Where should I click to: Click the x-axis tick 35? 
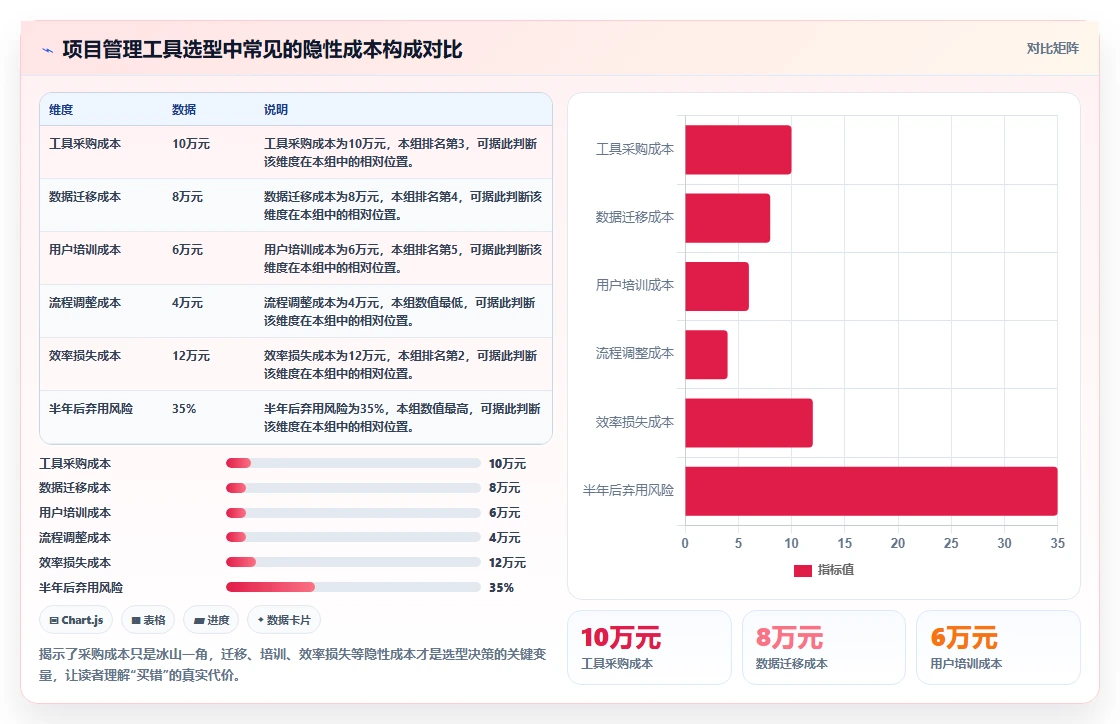(1057, 543)
